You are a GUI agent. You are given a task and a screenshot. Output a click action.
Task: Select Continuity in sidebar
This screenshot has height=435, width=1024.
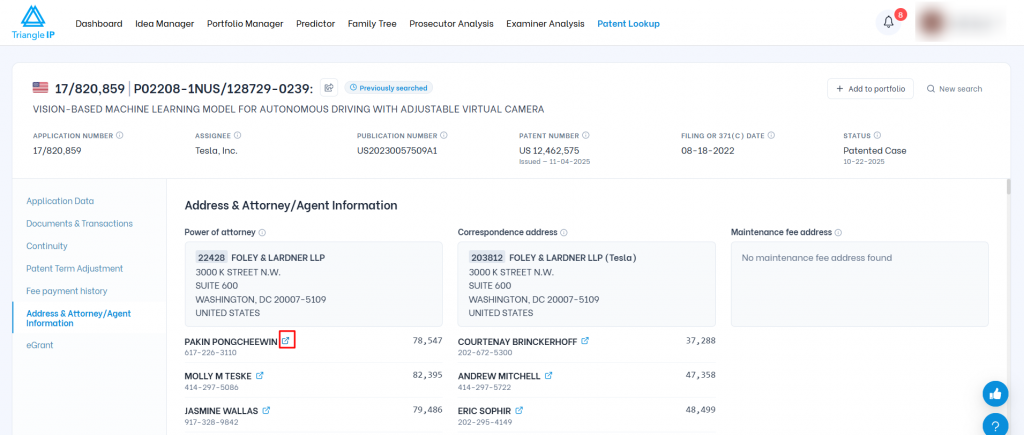pyautogui.click(x=47, y=246)
